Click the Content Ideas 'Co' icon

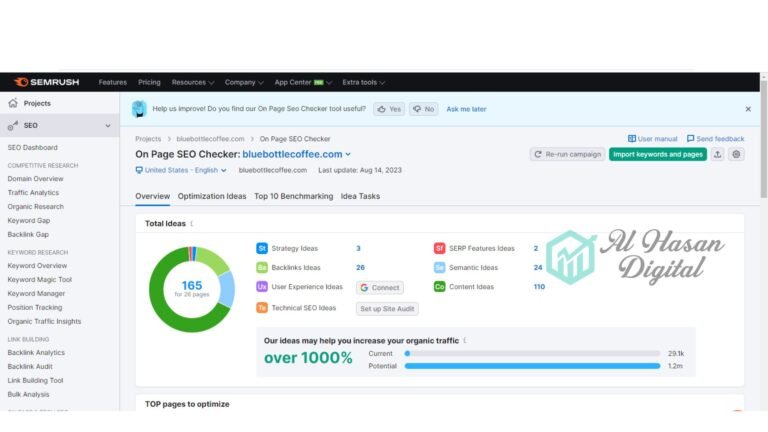[x=439, y=287]
